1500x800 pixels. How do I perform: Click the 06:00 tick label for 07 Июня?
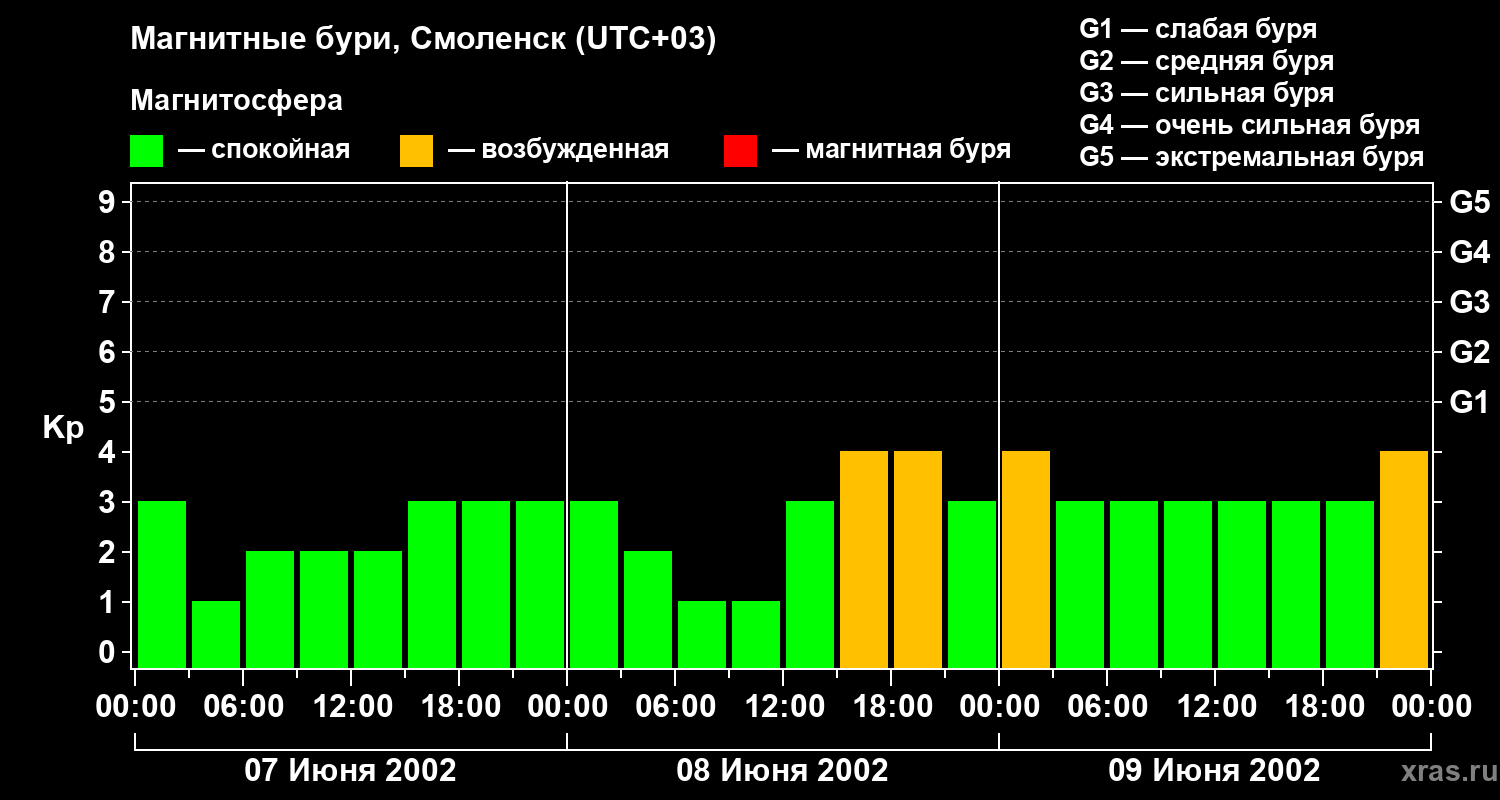pyautogui.click(x=243, y=707)
